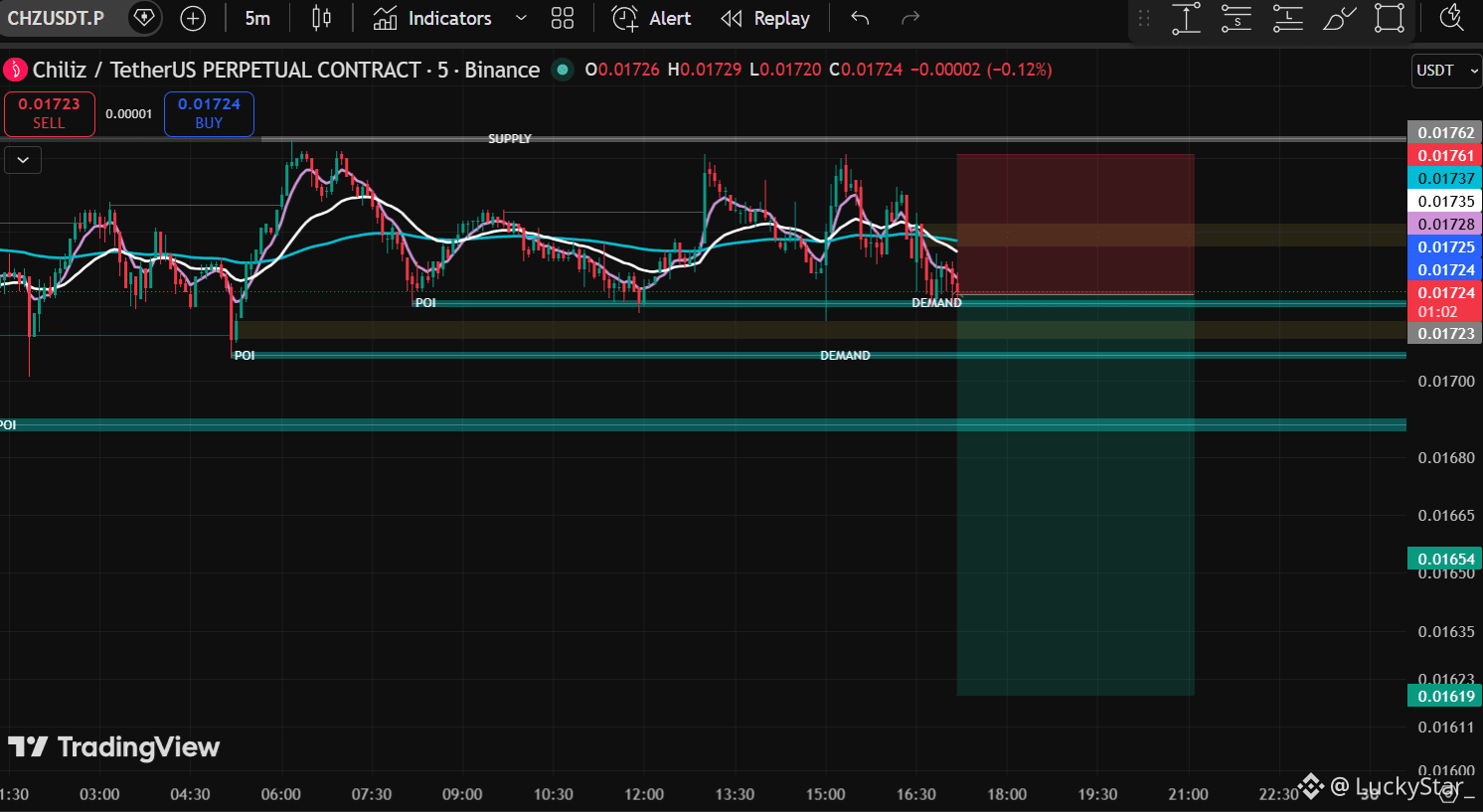The height and width of the screenshot is (812, 1483).
Task: Add a symbol with the plus icon
Action: pos(193,18)
